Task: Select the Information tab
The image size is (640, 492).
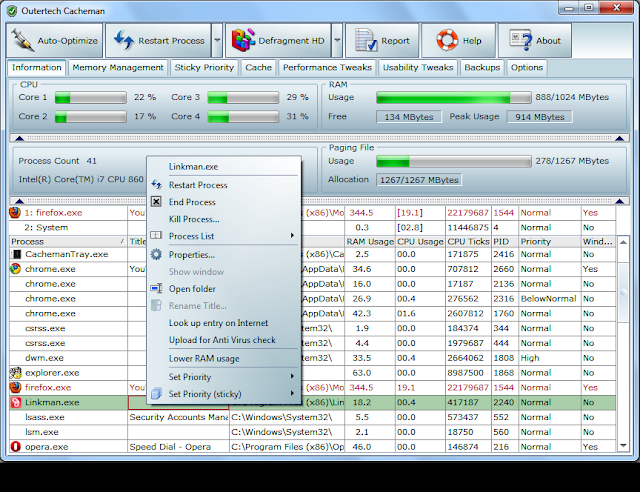Action: coord(36,68)
